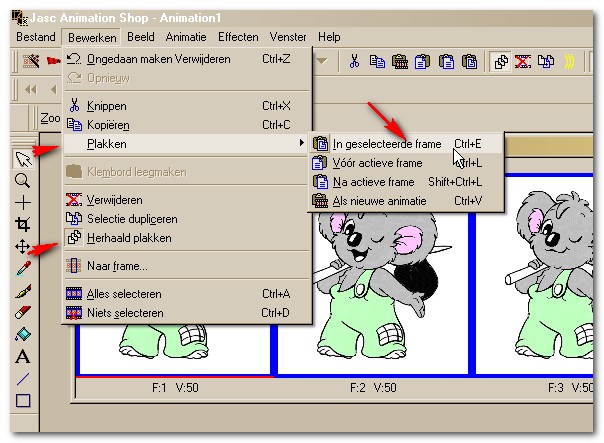This screenshot has width=604, height=443.
Task: Select the Arrow pointer tool
Action: [23, 159]
